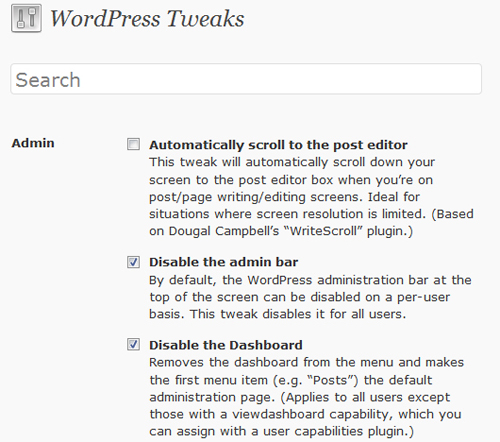Click the WordPress Tweaks sliders icon
Screen dimensions: 500x442
coord(26,18)
